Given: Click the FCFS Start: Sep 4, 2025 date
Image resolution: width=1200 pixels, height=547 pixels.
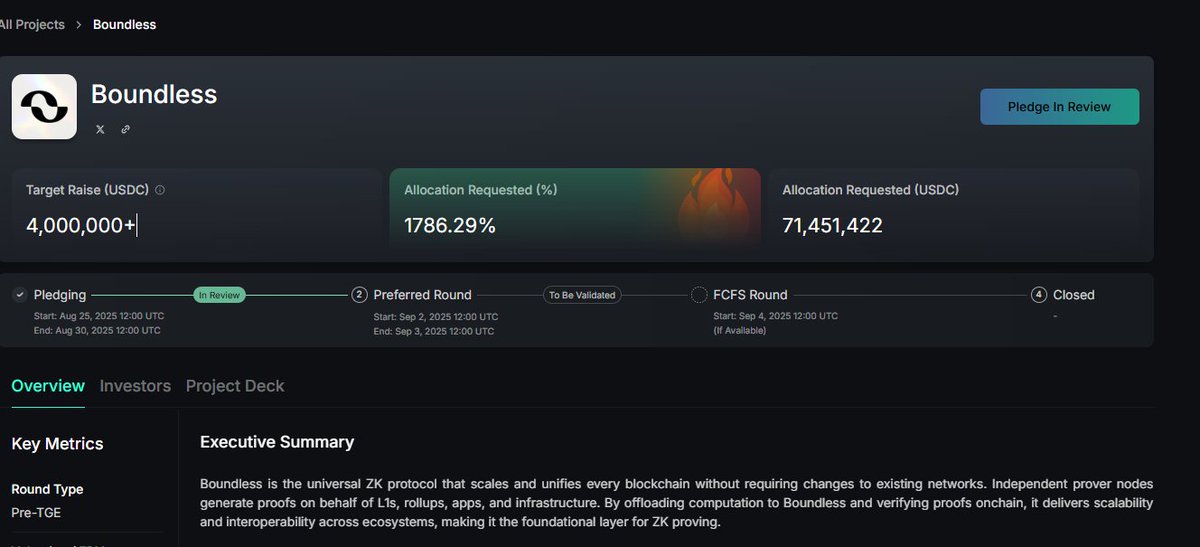Looking at the screenshot, I should [775, 316].
